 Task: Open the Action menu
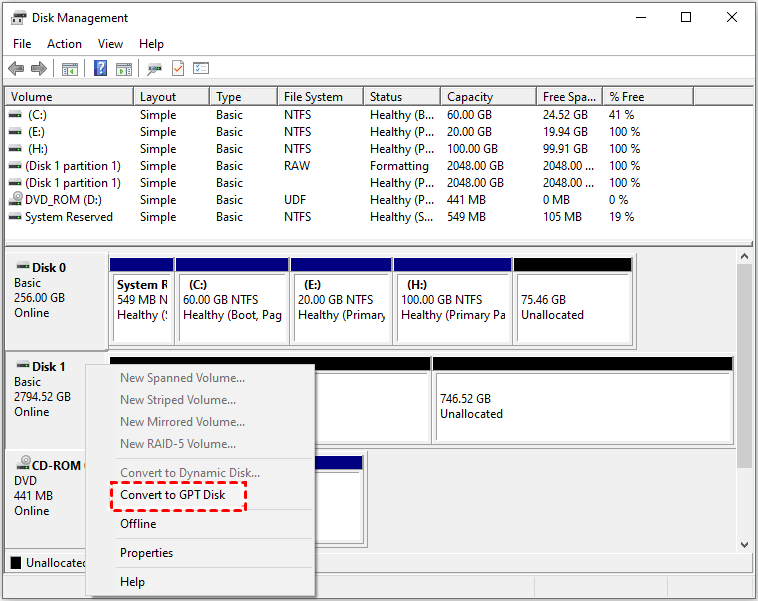point(64,44)
